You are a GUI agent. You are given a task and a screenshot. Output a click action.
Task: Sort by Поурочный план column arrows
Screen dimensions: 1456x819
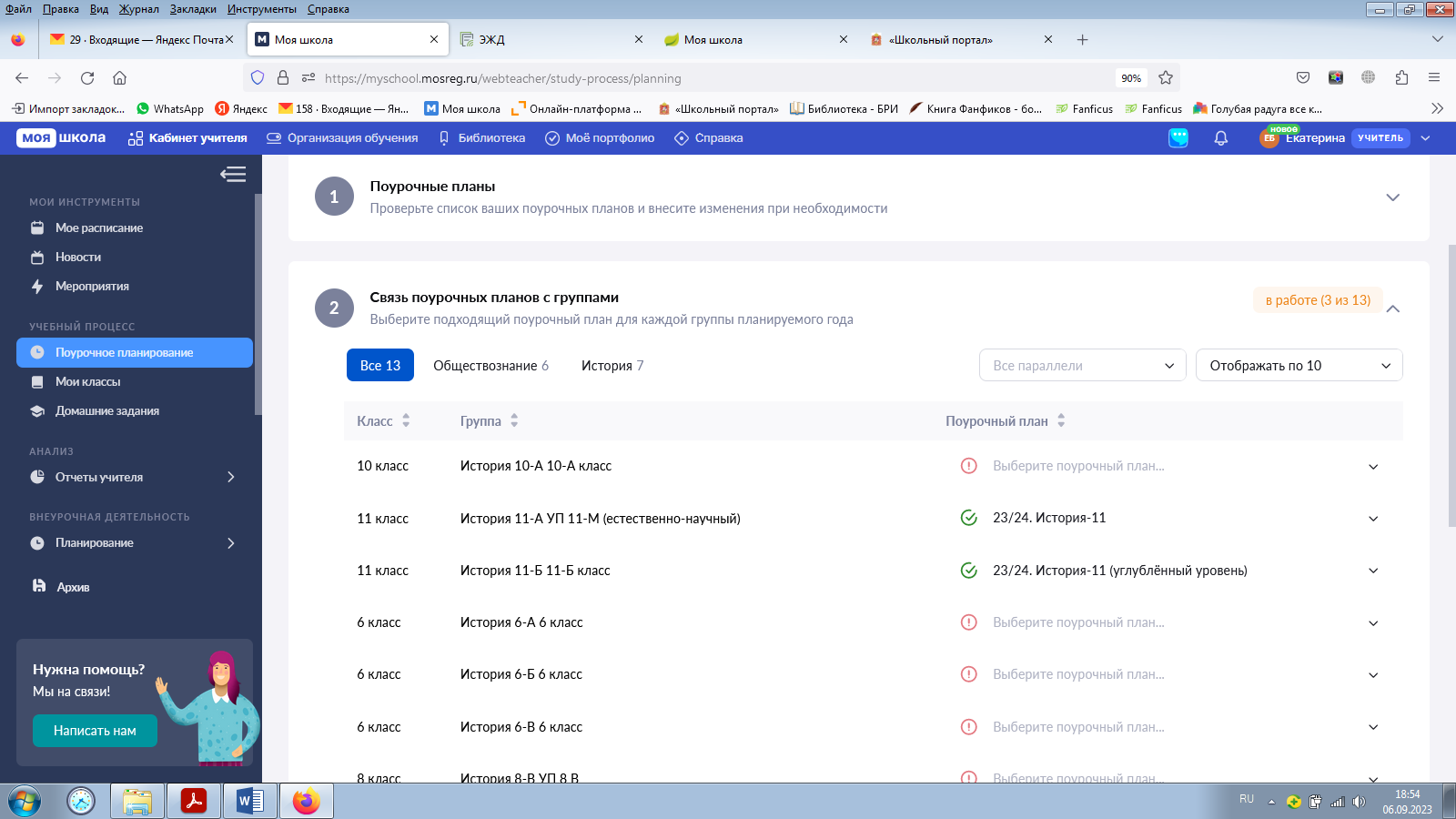1061,420
